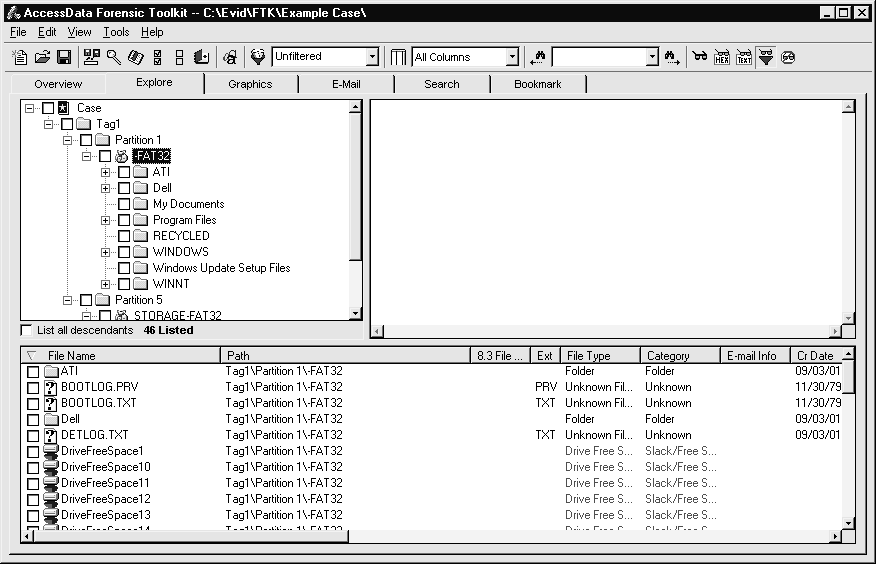Toggle the pressed filtered-view glasses icon
This screenshot has width=876, height=564.
(766, 57)
